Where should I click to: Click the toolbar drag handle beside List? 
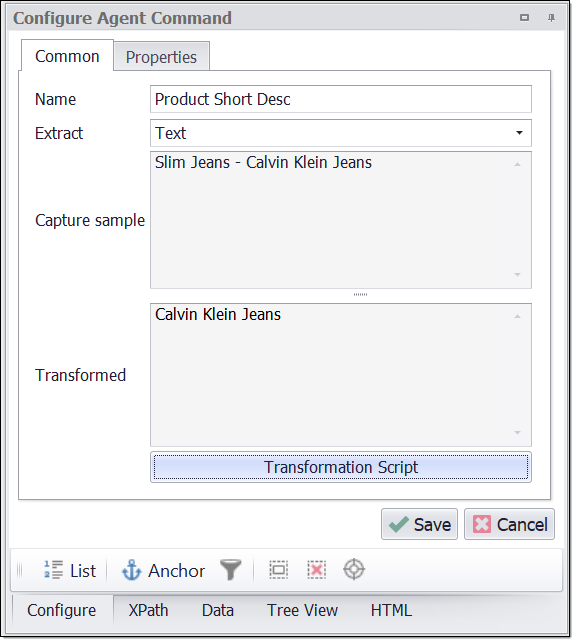(20, 570)
